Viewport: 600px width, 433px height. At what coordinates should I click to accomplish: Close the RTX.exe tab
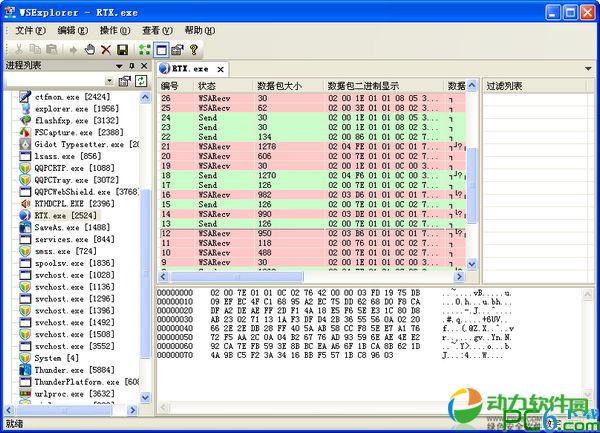220,68
